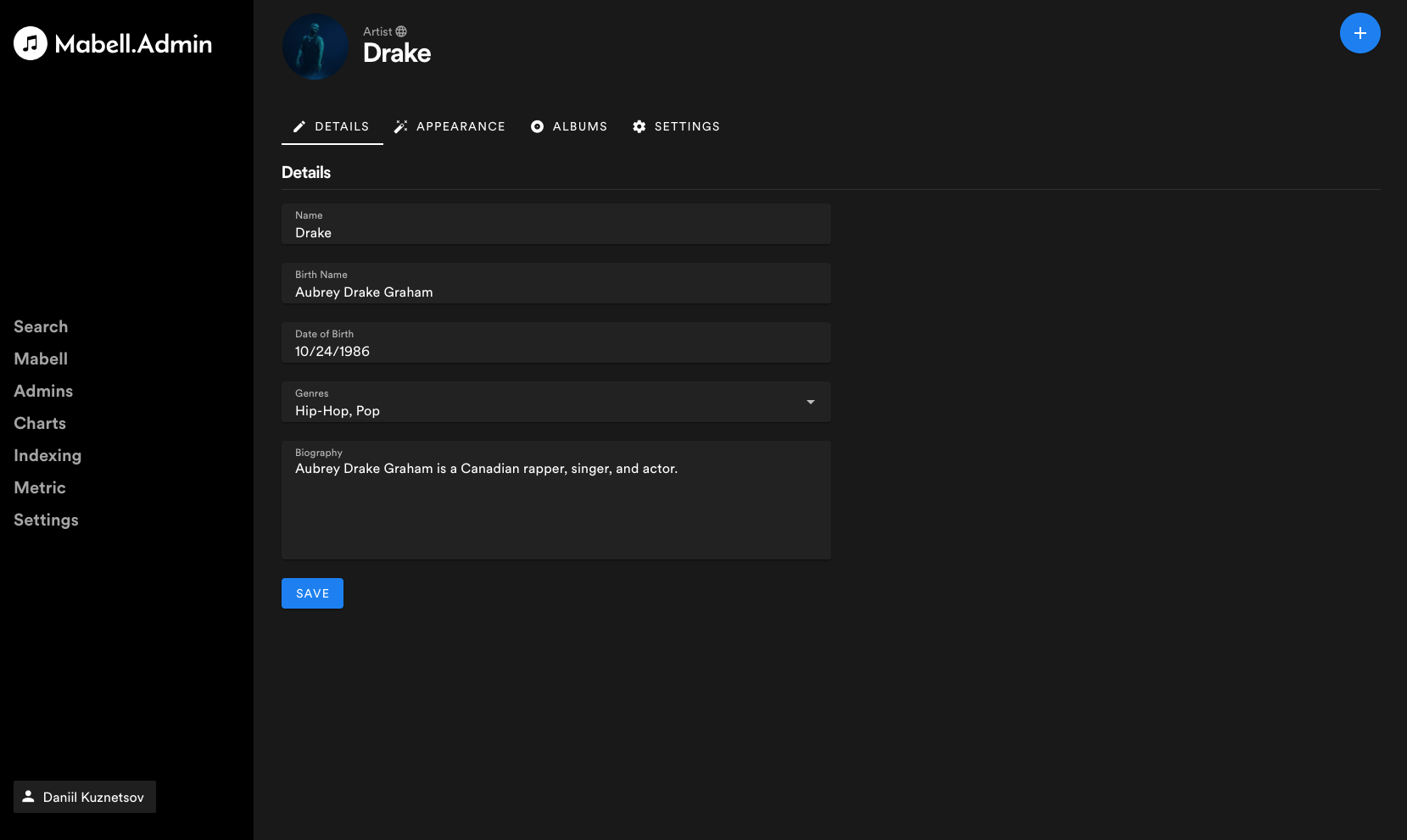The width and height of the screenshot is (1407, 840).
Task: Click the pencil icon on Details tab
Action: point(299,126)
